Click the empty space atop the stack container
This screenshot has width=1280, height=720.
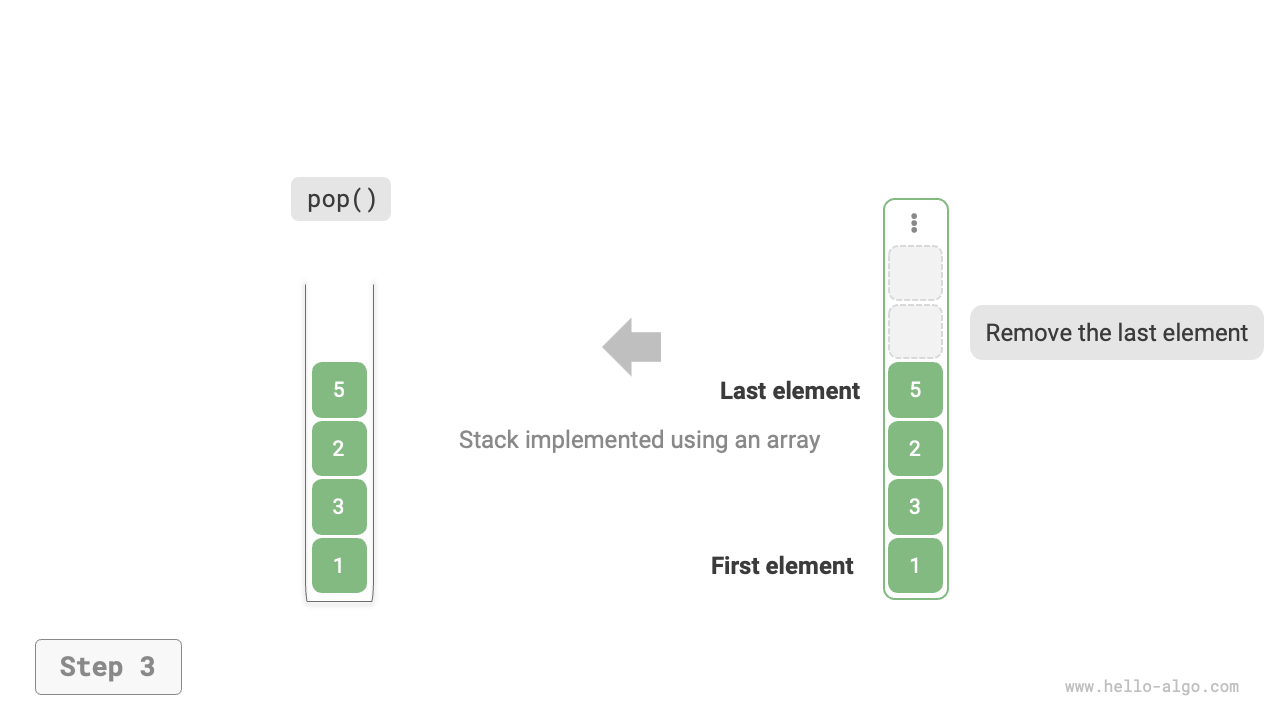pyautogui.click(x=339, y=320)
